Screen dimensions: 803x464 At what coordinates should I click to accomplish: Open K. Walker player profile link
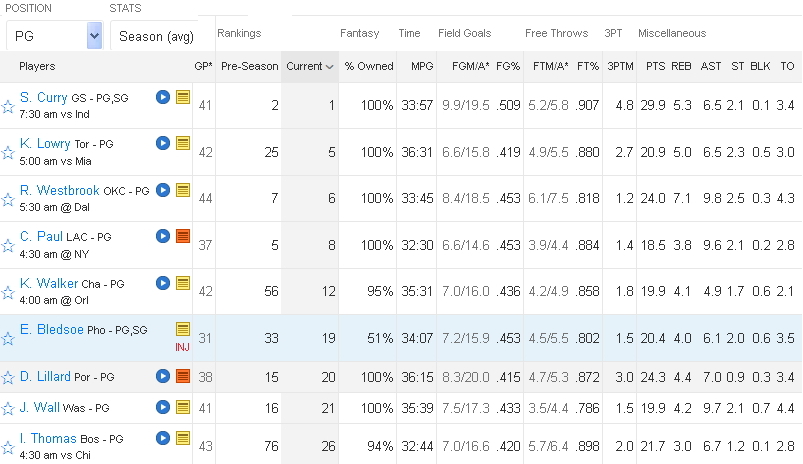(x=49, y=283)
